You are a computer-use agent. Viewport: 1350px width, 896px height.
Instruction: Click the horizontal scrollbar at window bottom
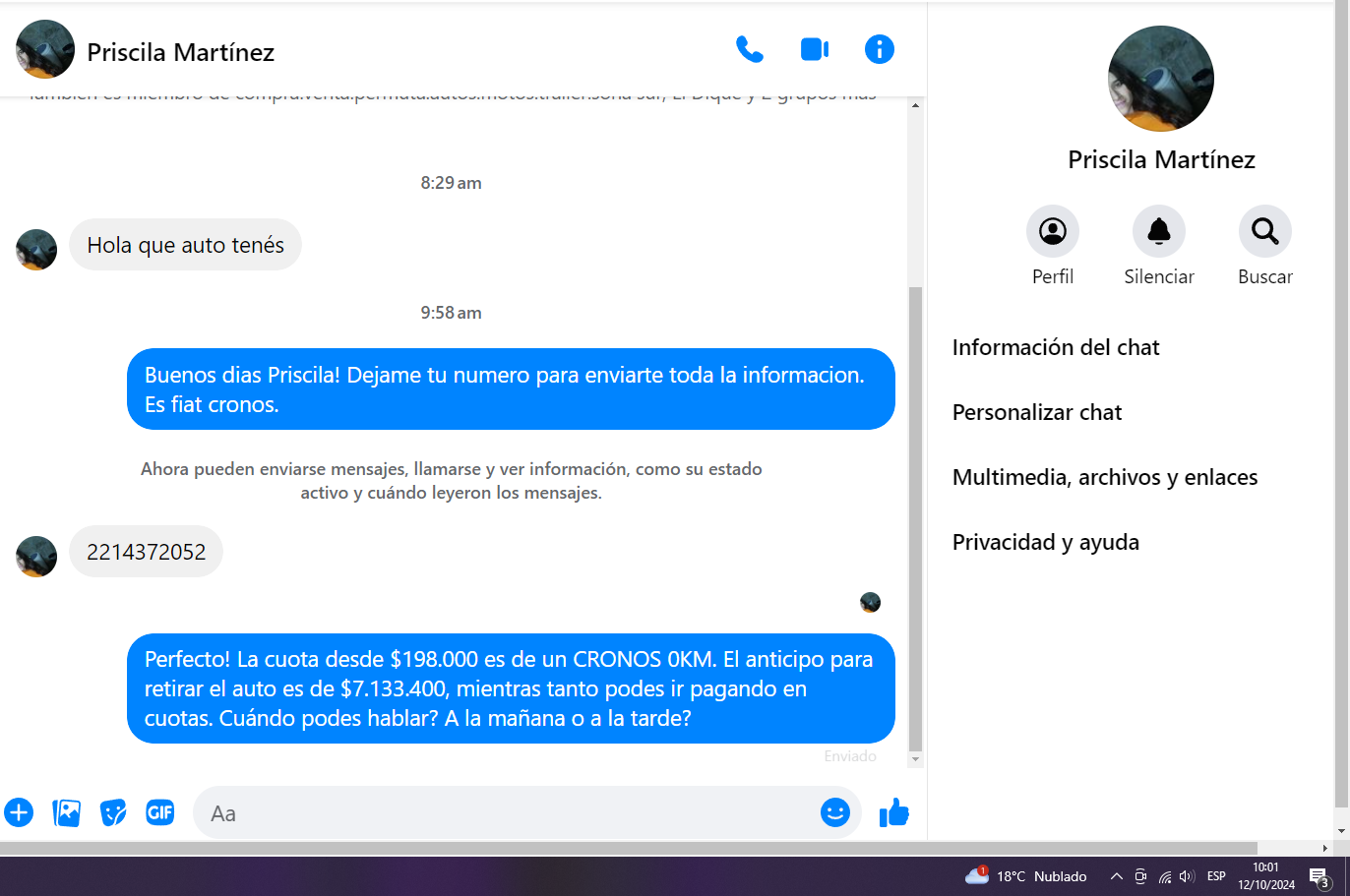click(x=629, y=848)
